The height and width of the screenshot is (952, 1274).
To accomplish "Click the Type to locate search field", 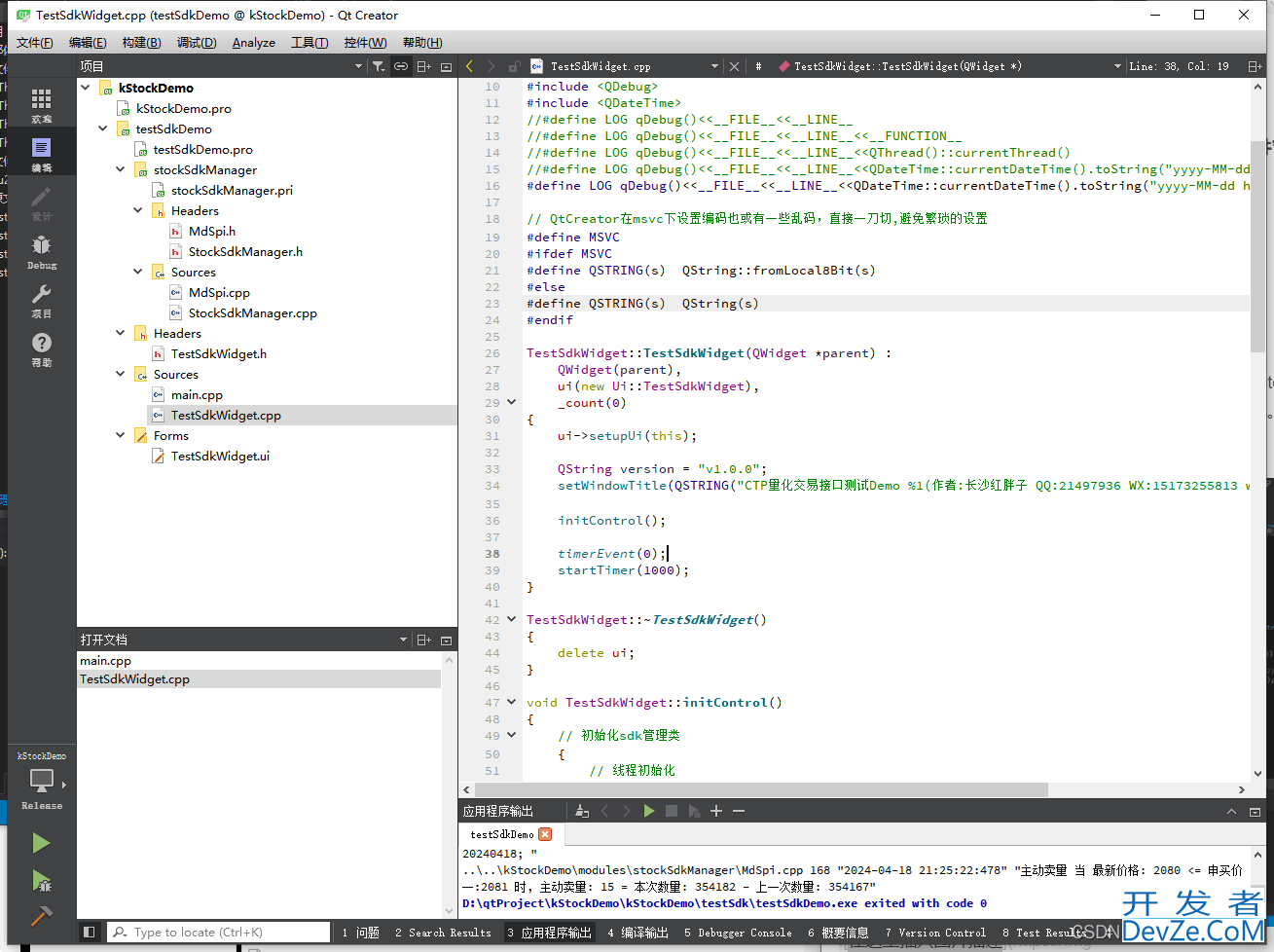I will [x=219, y=933].
